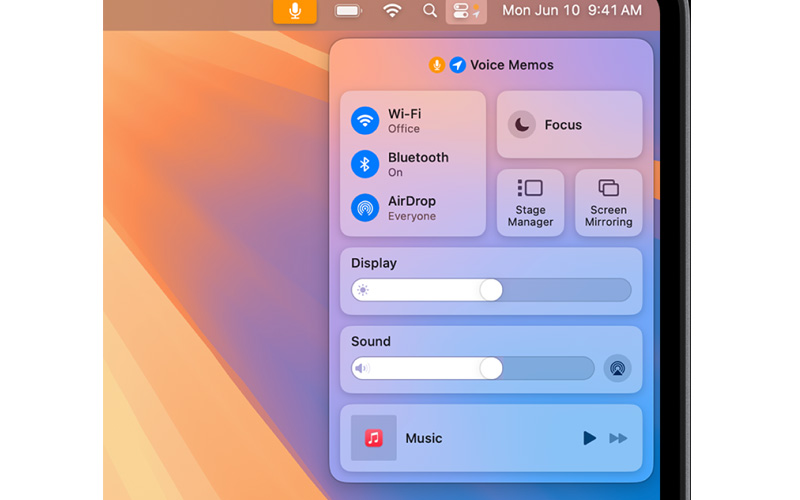Open AirPlay audio output selector
Screen dimensions: 800x500
(617, 368)
